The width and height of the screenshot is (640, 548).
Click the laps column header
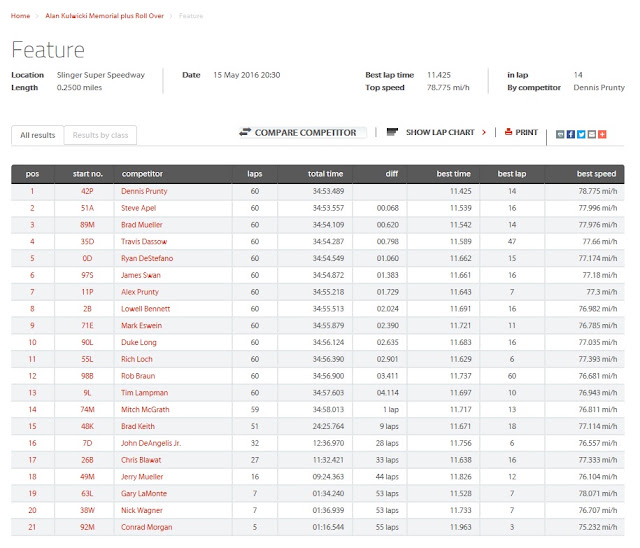coord(255,174)
